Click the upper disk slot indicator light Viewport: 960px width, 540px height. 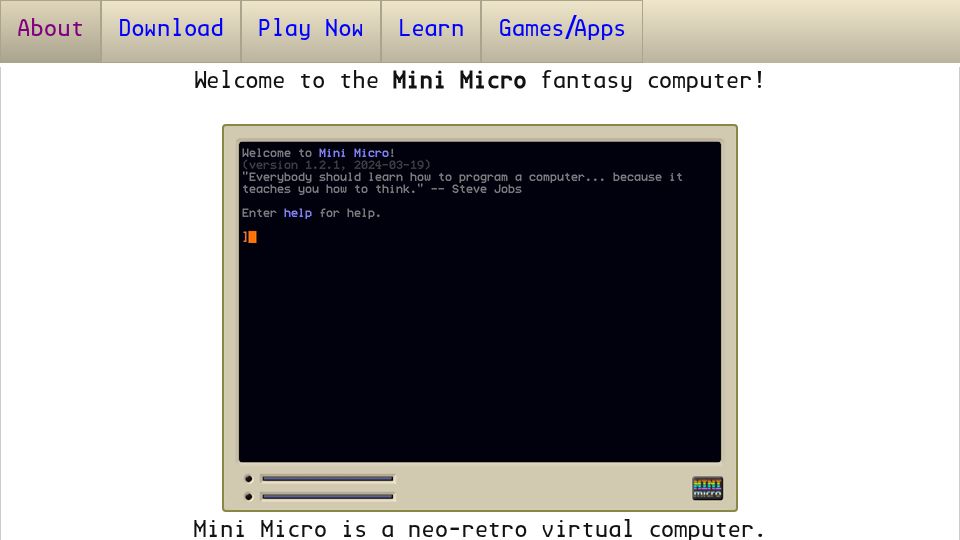click(249, 479)
